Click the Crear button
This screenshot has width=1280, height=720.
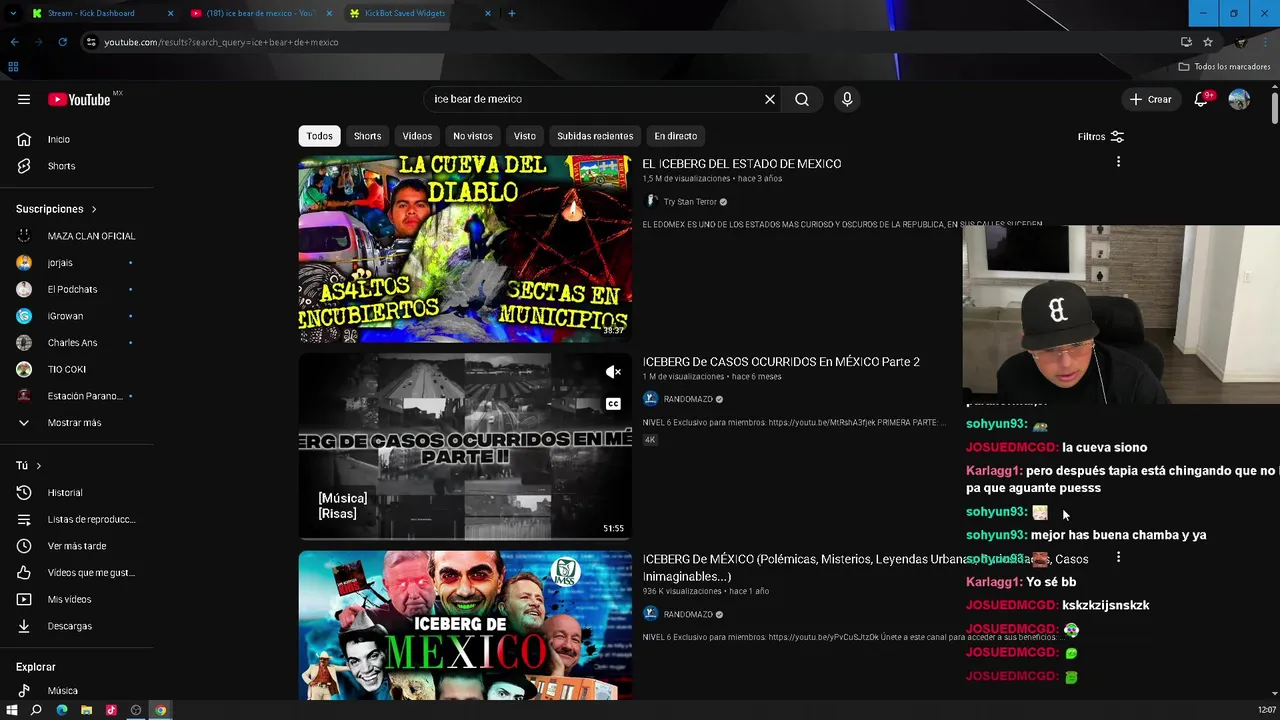(1150, 99)
